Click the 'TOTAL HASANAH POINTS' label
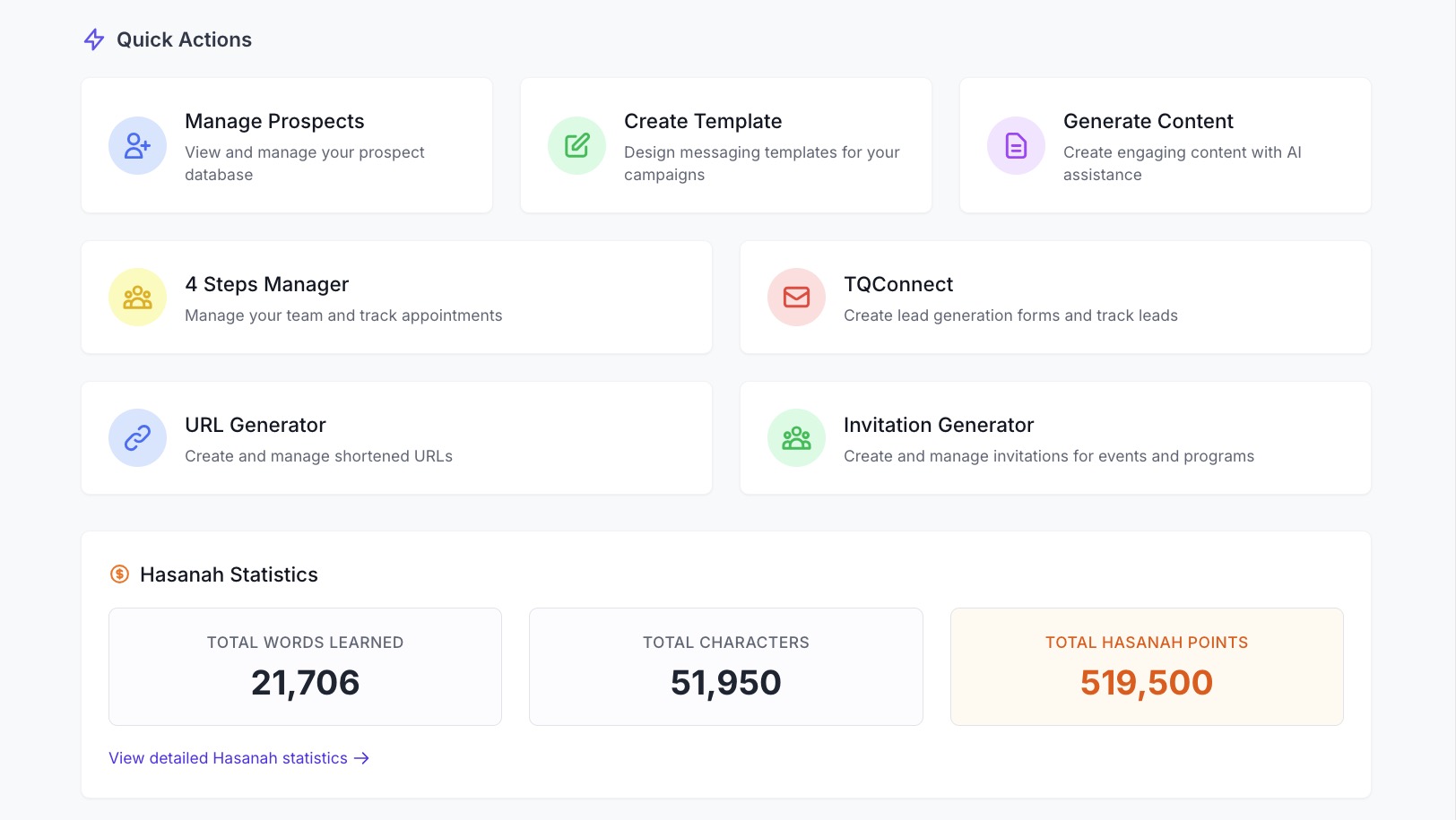Image resolution: width=1456 pixels, height=820 pixels. click(x=1147, y=643)
